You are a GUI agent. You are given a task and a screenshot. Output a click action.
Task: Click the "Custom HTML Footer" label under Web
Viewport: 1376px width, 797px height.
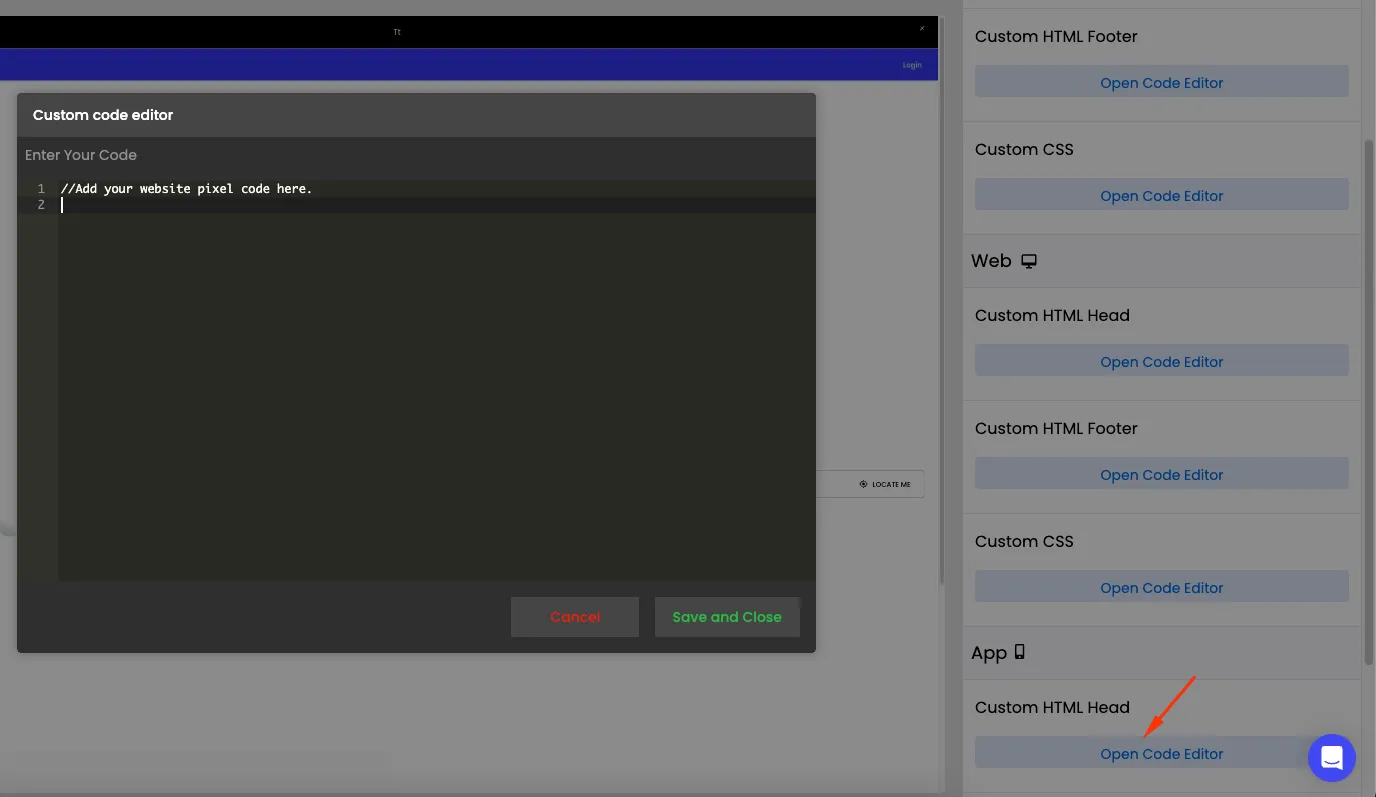tap(1056, 428)
